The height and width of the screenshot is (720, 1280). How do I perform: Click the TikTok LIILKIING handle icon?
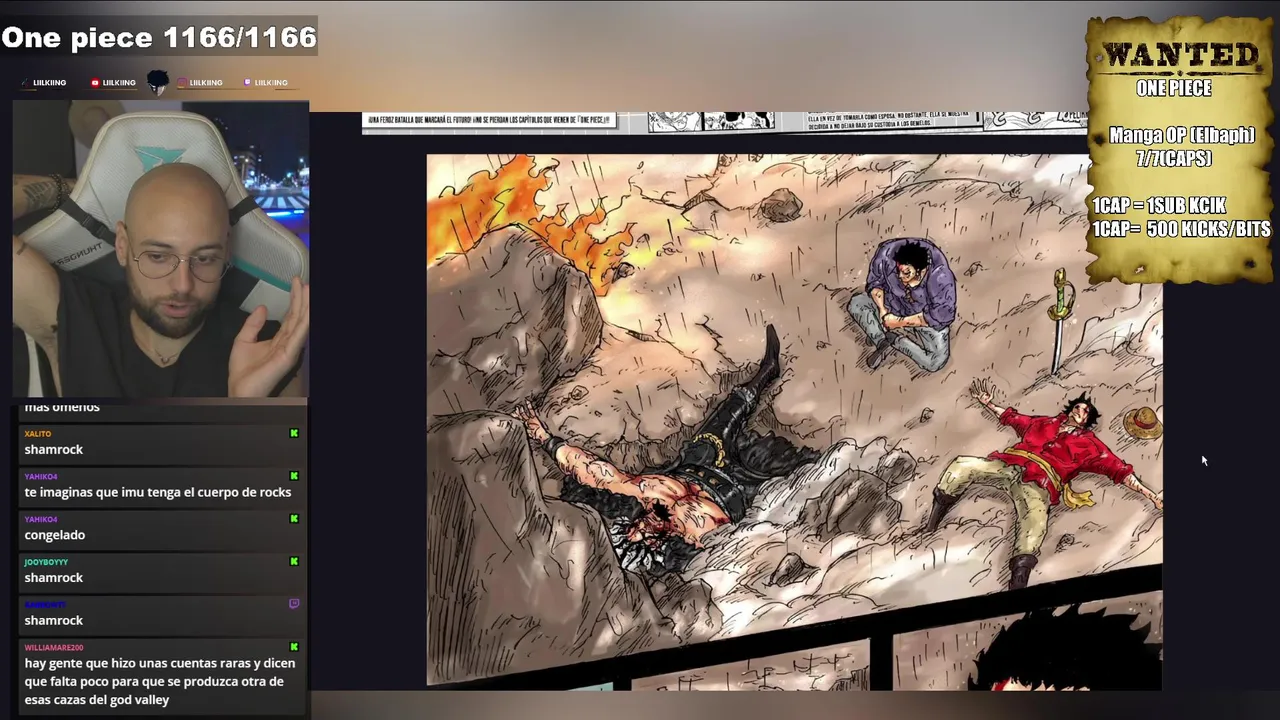coord(26,83)
